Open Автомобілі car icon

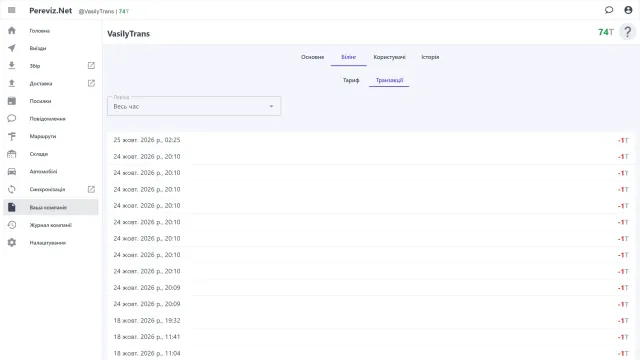coord(12,171)
